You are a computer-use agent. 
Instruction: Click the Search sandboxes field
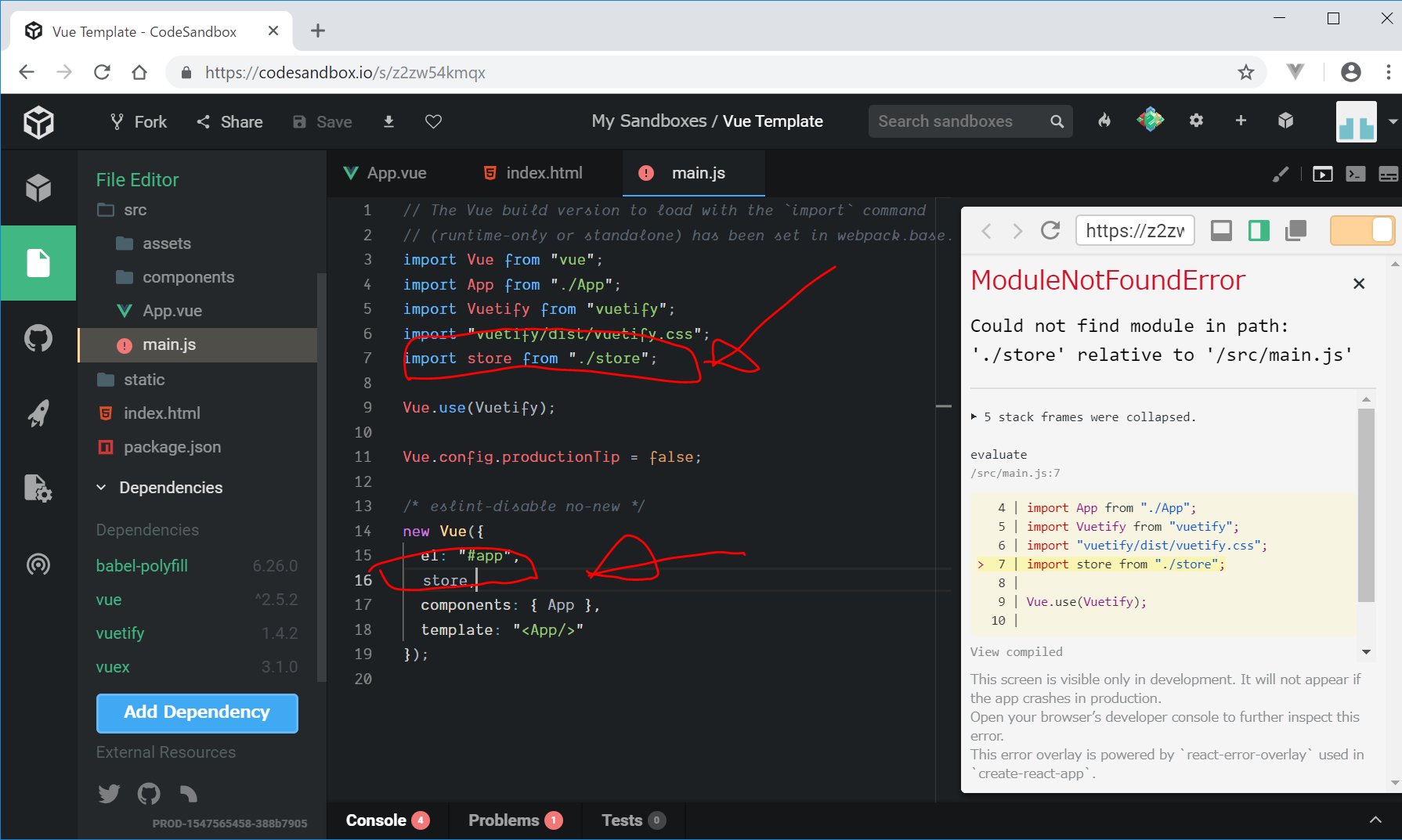click(959, 121)
